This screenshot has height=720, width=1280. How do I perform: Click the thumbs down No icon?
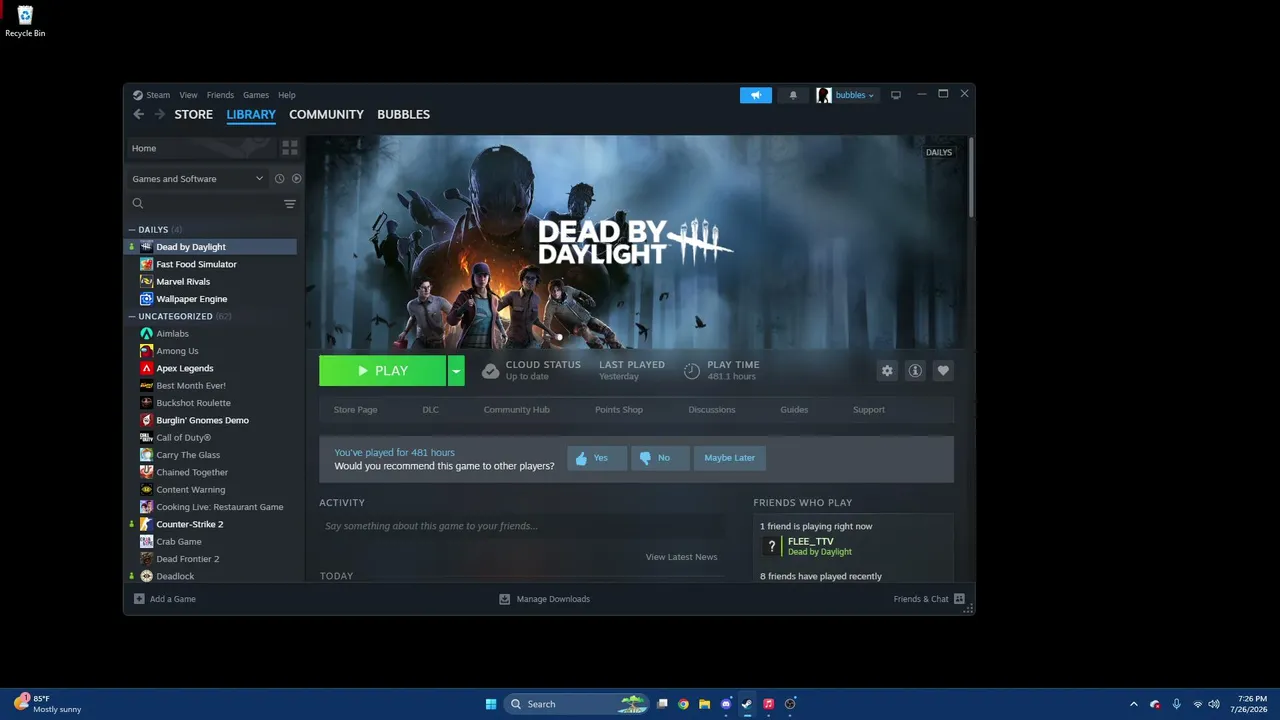tap(645, 458)
